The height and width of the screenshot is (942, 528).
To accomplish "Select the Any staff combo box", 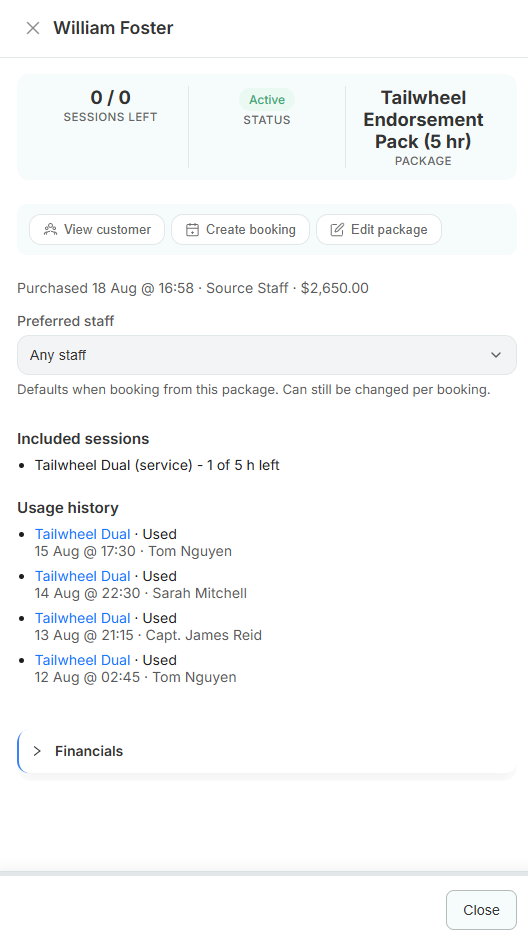I will (x=267, y=355).
